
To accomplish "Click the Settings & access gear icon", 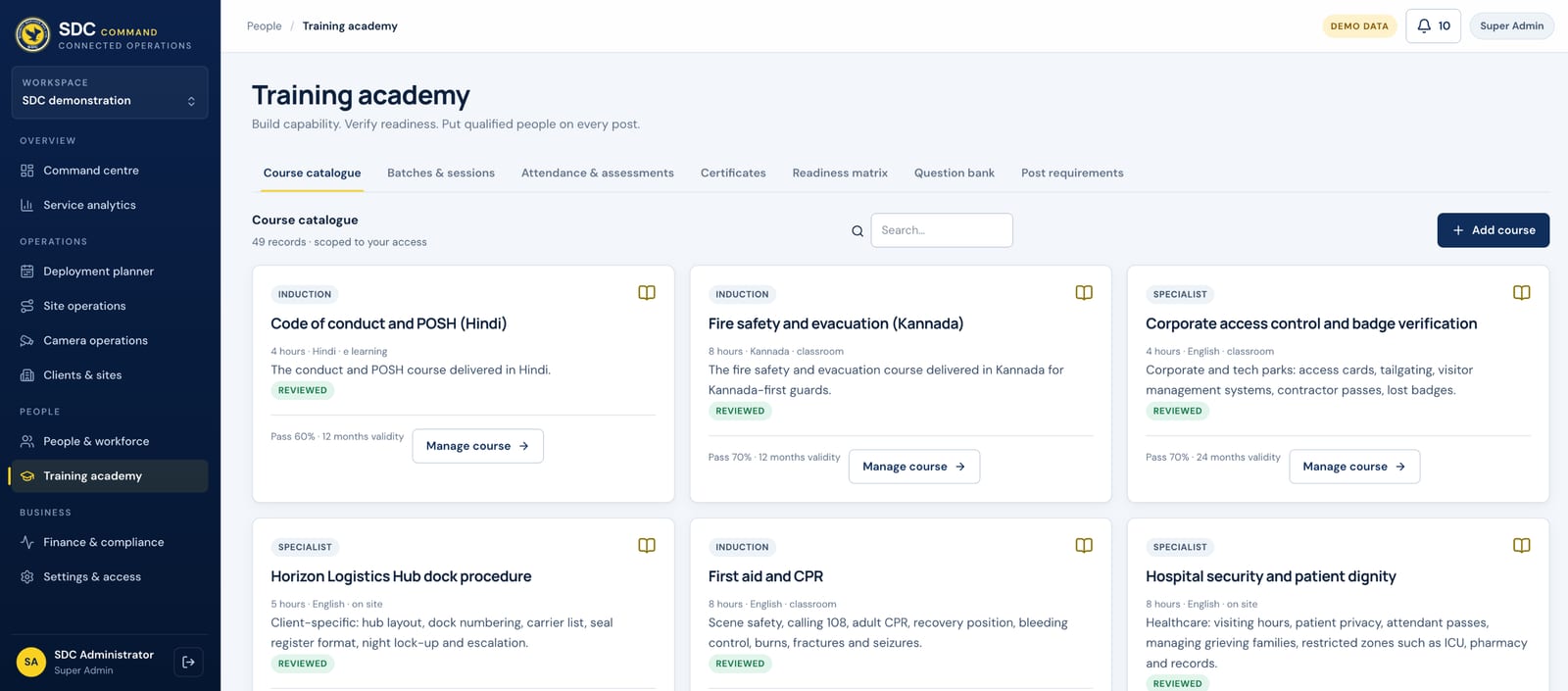I will click(27, 577).
